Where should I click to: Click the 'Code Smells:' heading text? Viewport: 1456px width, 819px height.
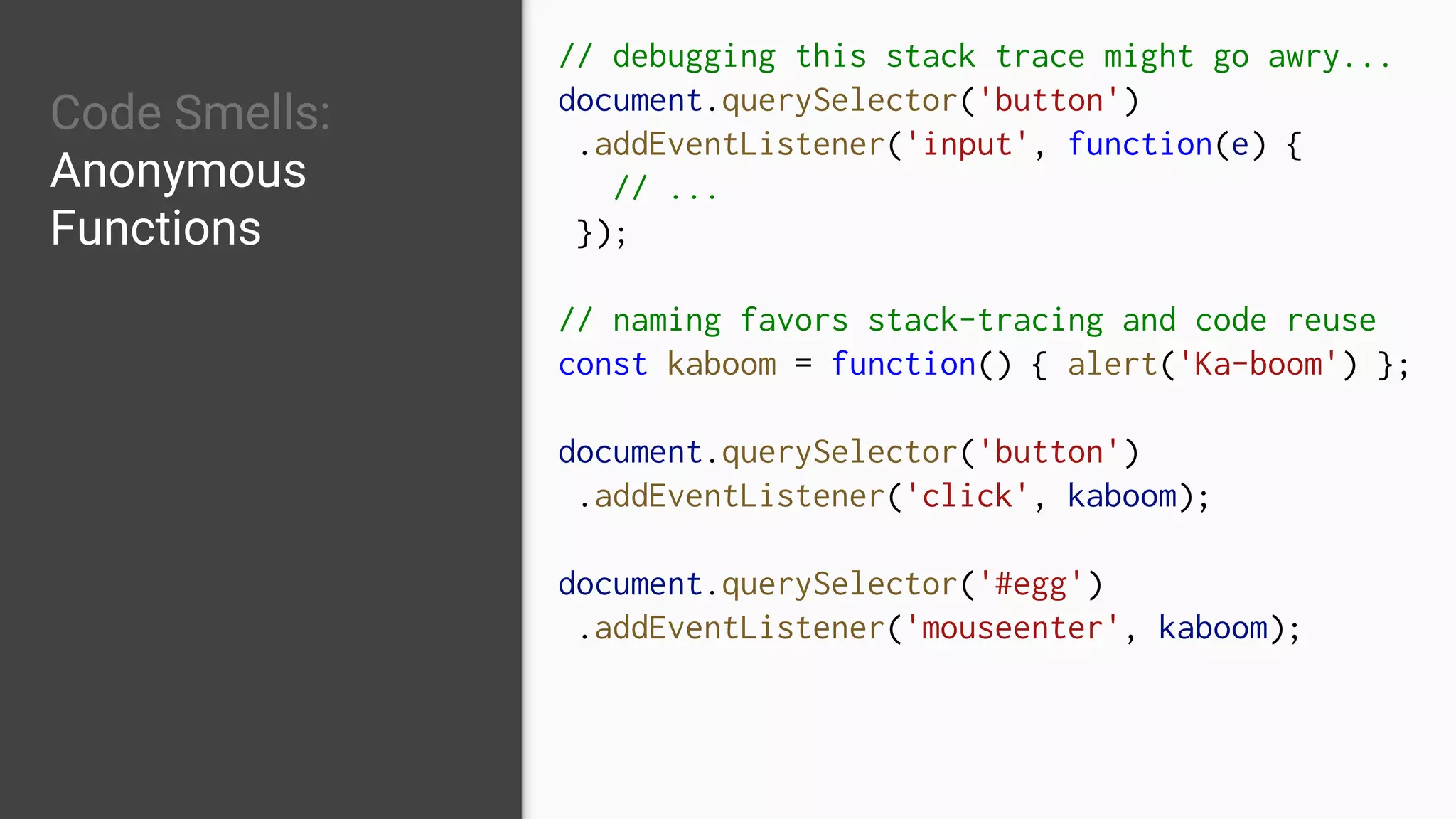point(191,113)
